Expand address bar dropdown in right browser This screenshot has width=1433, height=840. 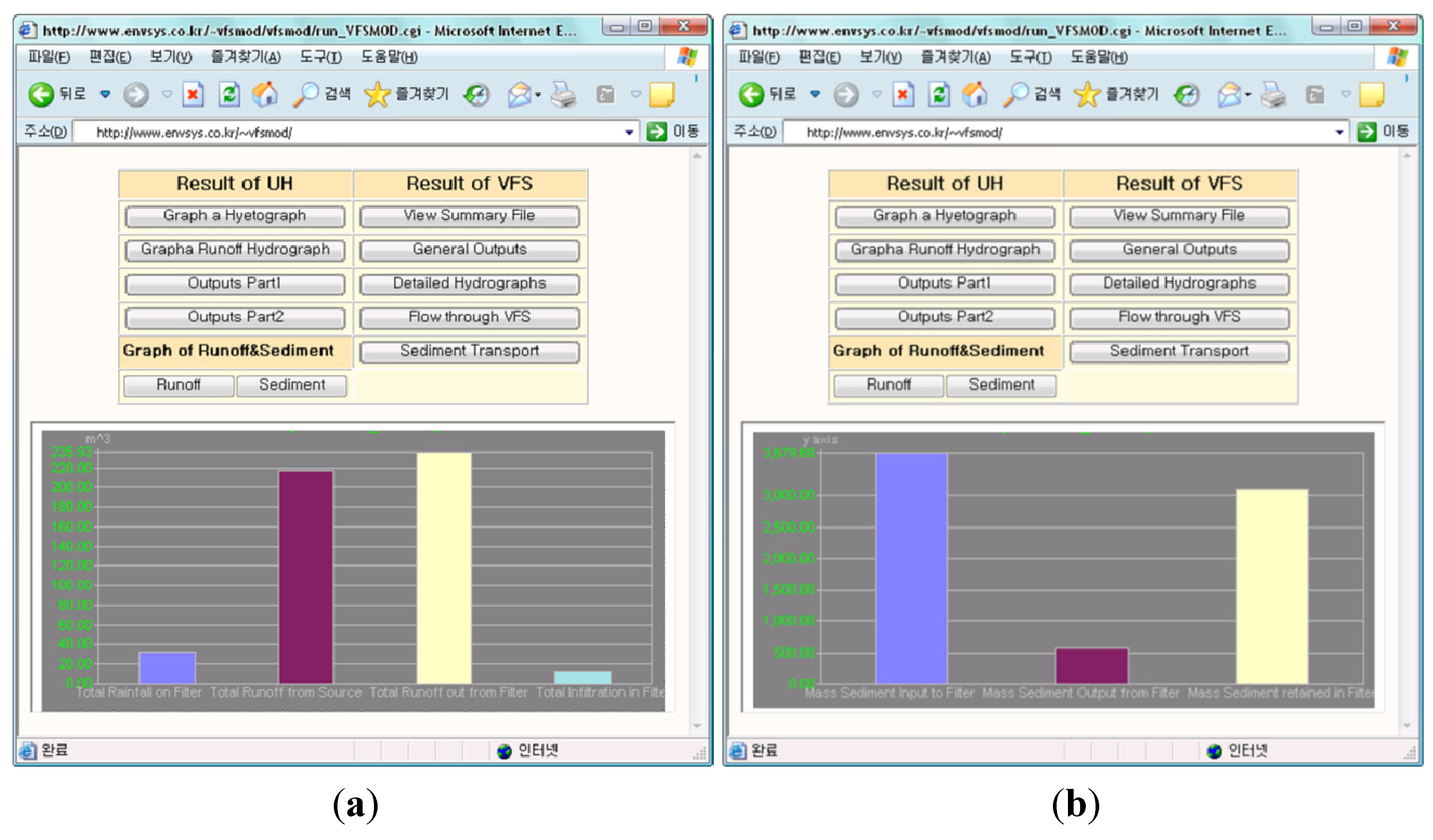[1339, 133]
